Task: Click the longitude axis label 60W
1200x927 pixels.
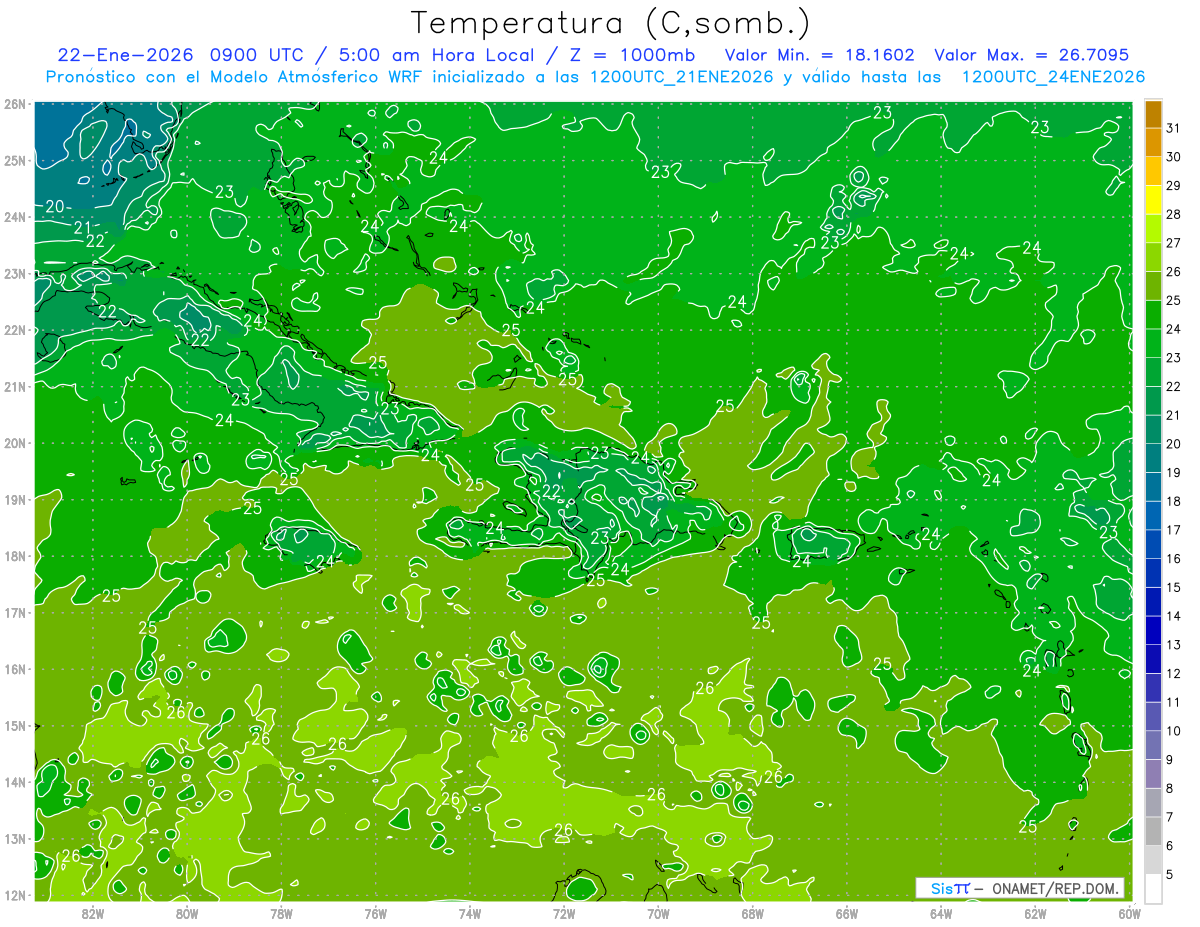Action: (1130, 912)
